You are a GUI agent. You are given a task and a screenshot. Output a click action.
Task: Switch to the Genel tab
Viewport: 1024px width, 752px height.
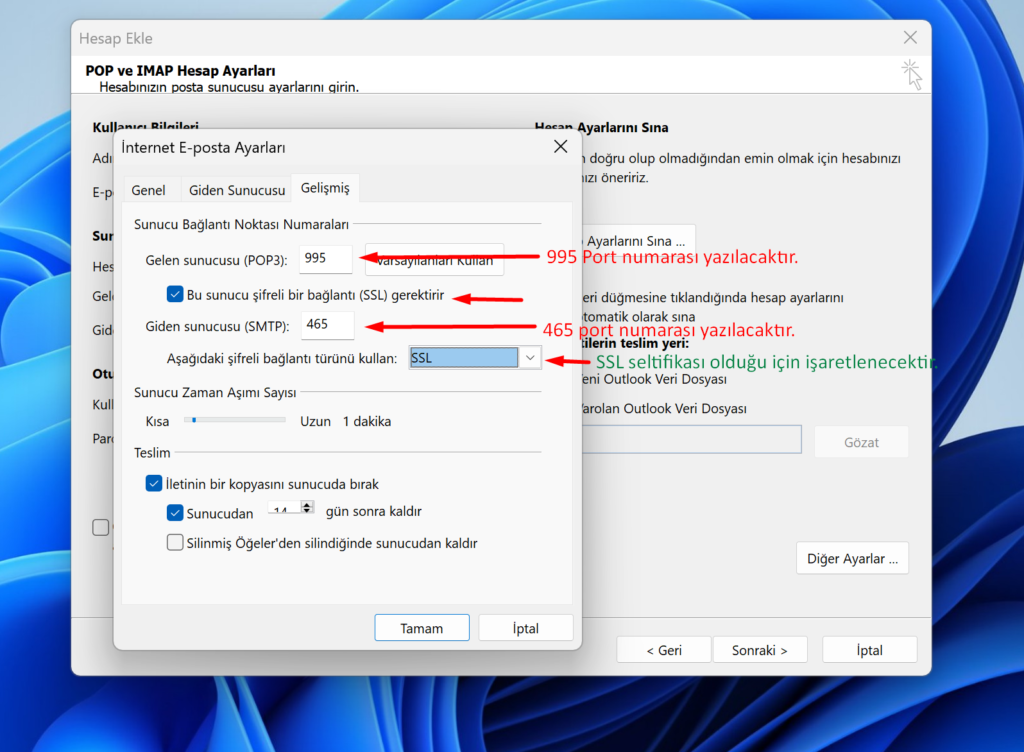[149, 190]
